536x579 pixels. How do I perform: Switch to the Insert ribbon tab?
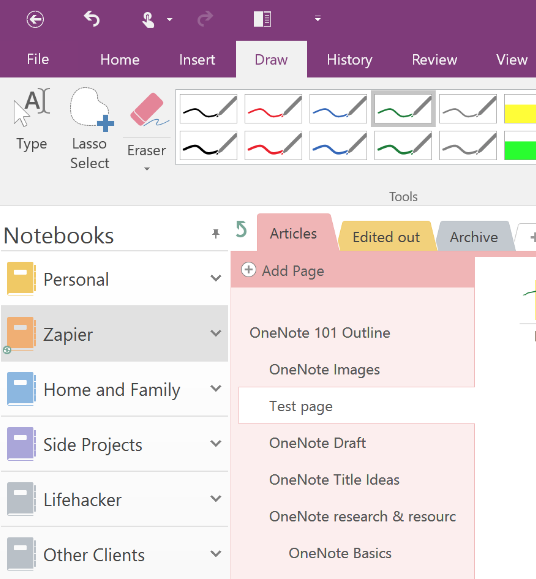point(197,60)
